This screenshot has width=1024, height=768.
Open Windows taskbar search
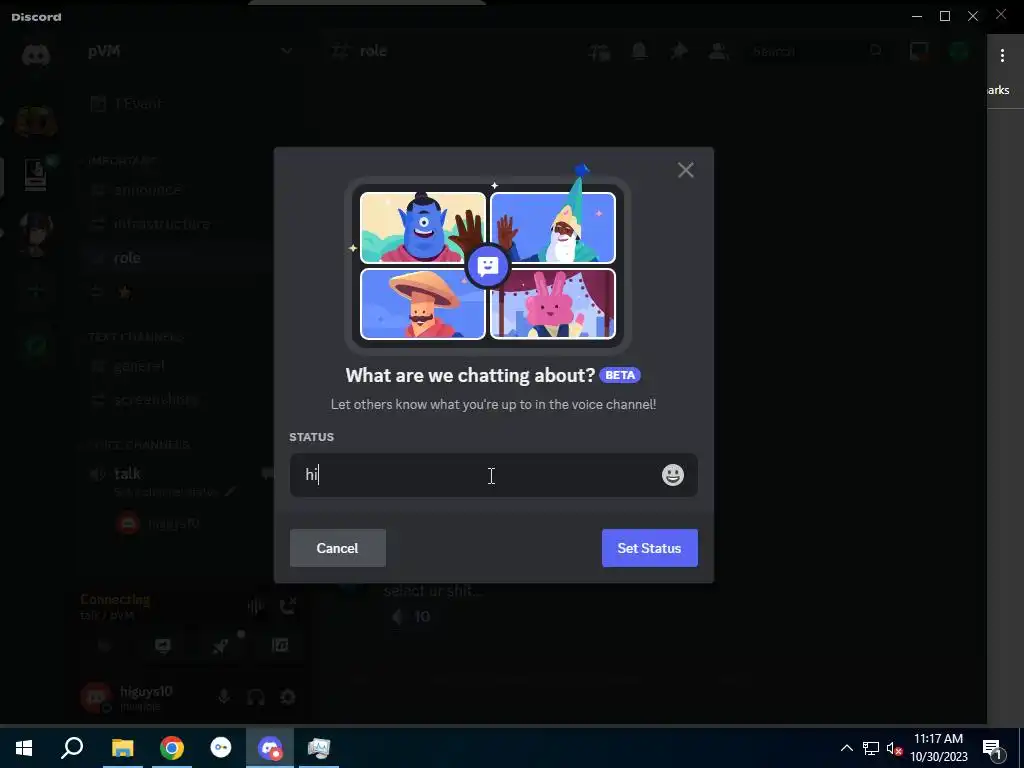pos(72,748)
